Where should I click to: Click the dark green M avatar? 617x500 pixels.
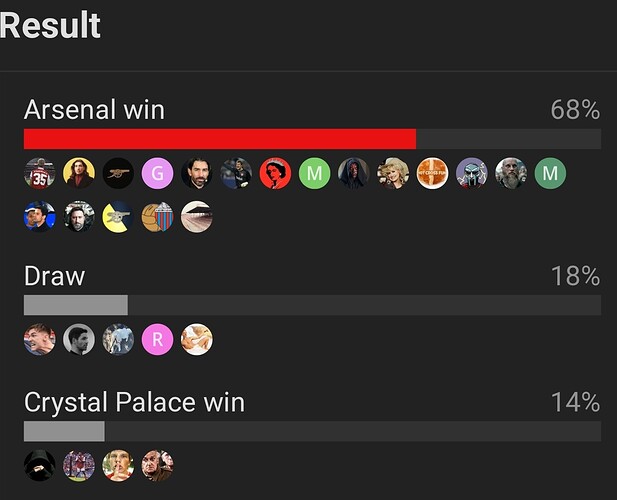pyautogui.click(x=550, y=173)
